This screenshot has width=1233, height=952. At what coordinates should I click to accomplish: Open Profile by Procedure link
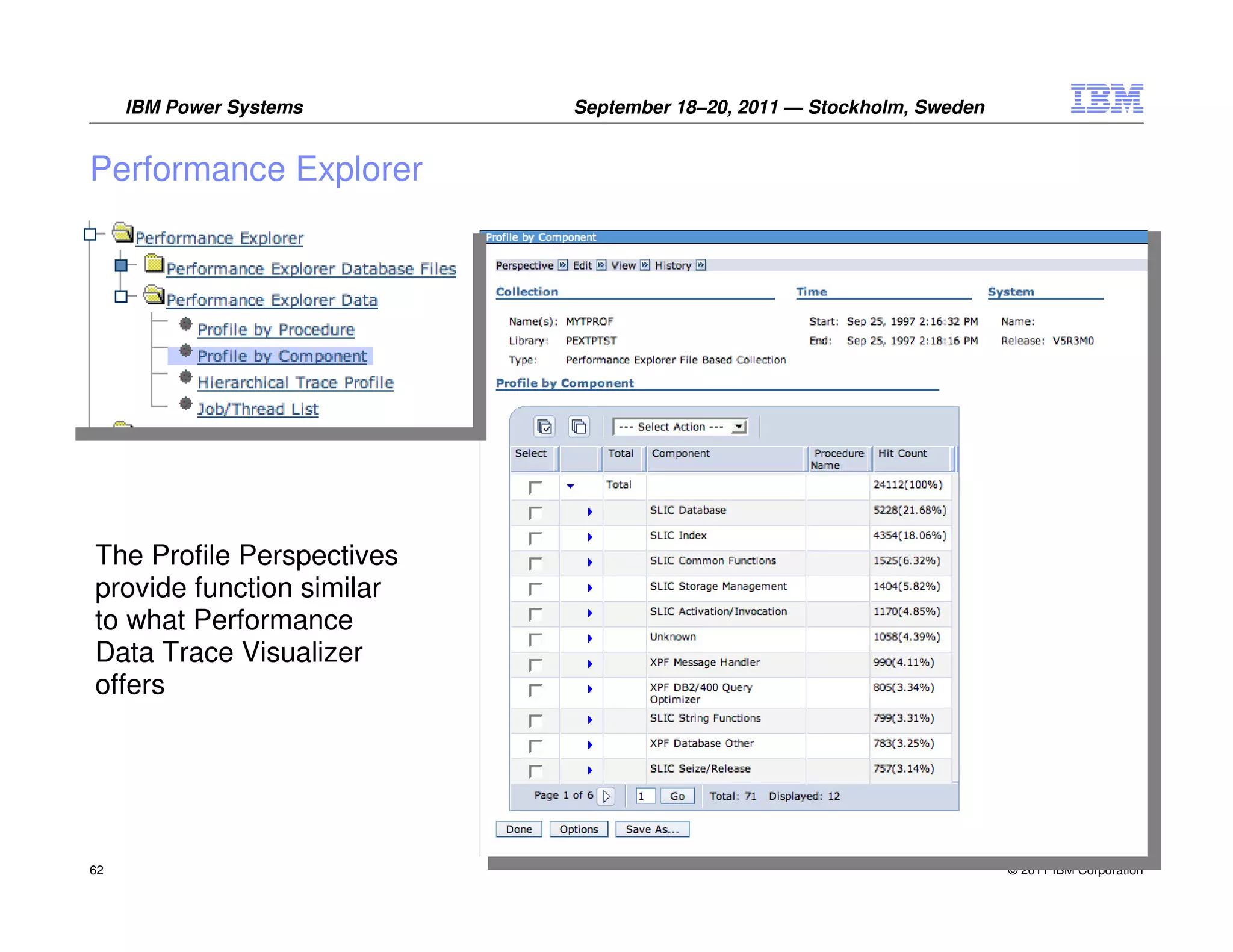point(276,330)
